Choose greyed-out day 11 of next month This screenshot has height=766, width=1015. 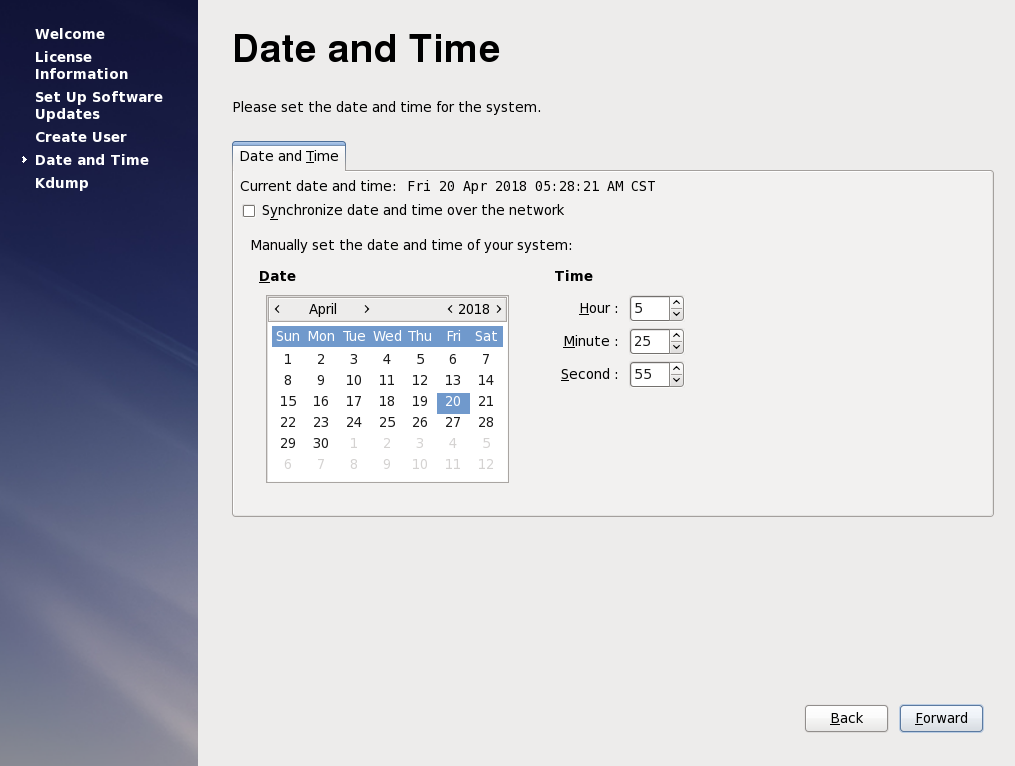[x=453, y=464]
